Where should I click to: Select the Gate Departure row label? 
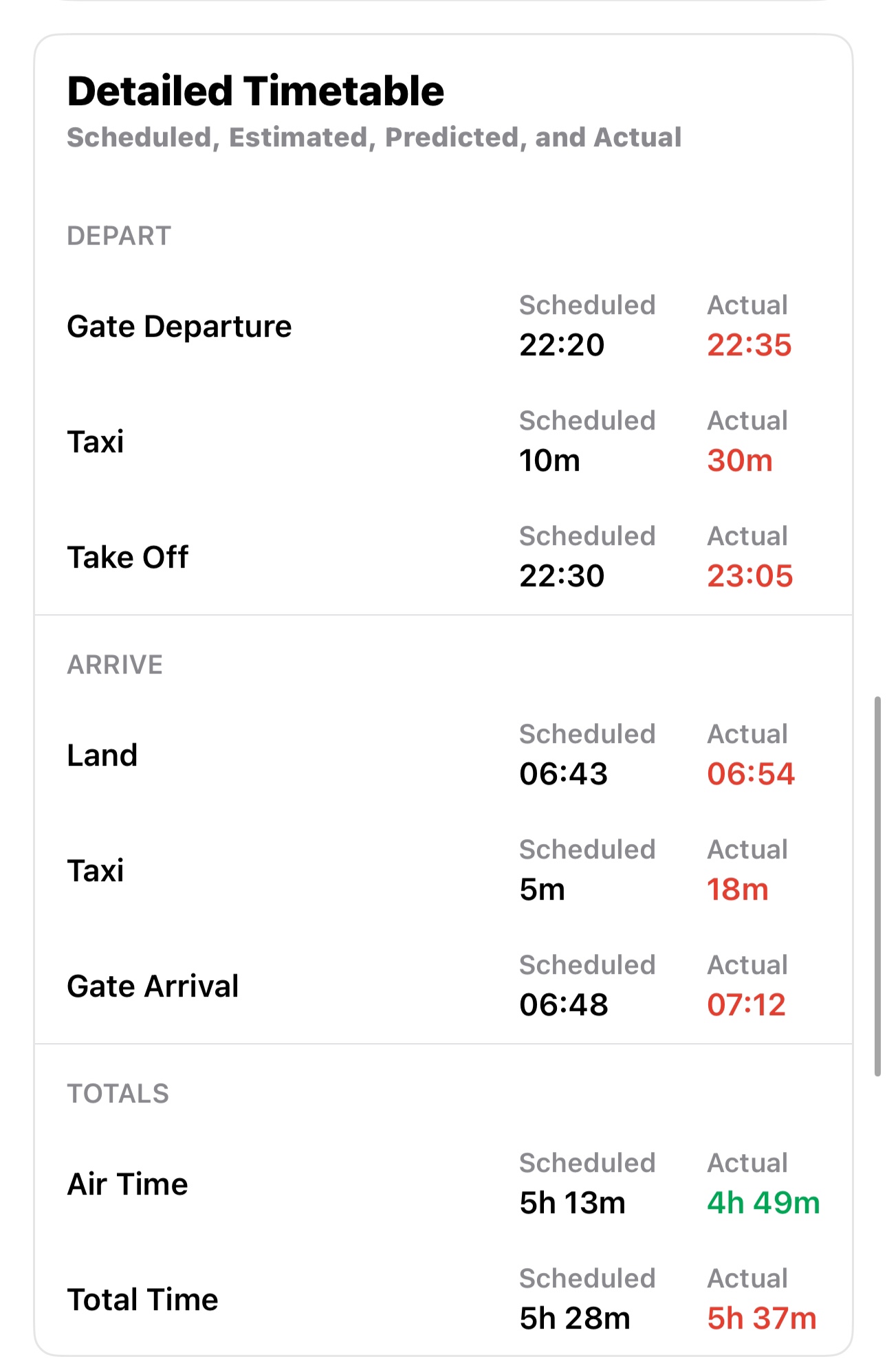(179, 326)
